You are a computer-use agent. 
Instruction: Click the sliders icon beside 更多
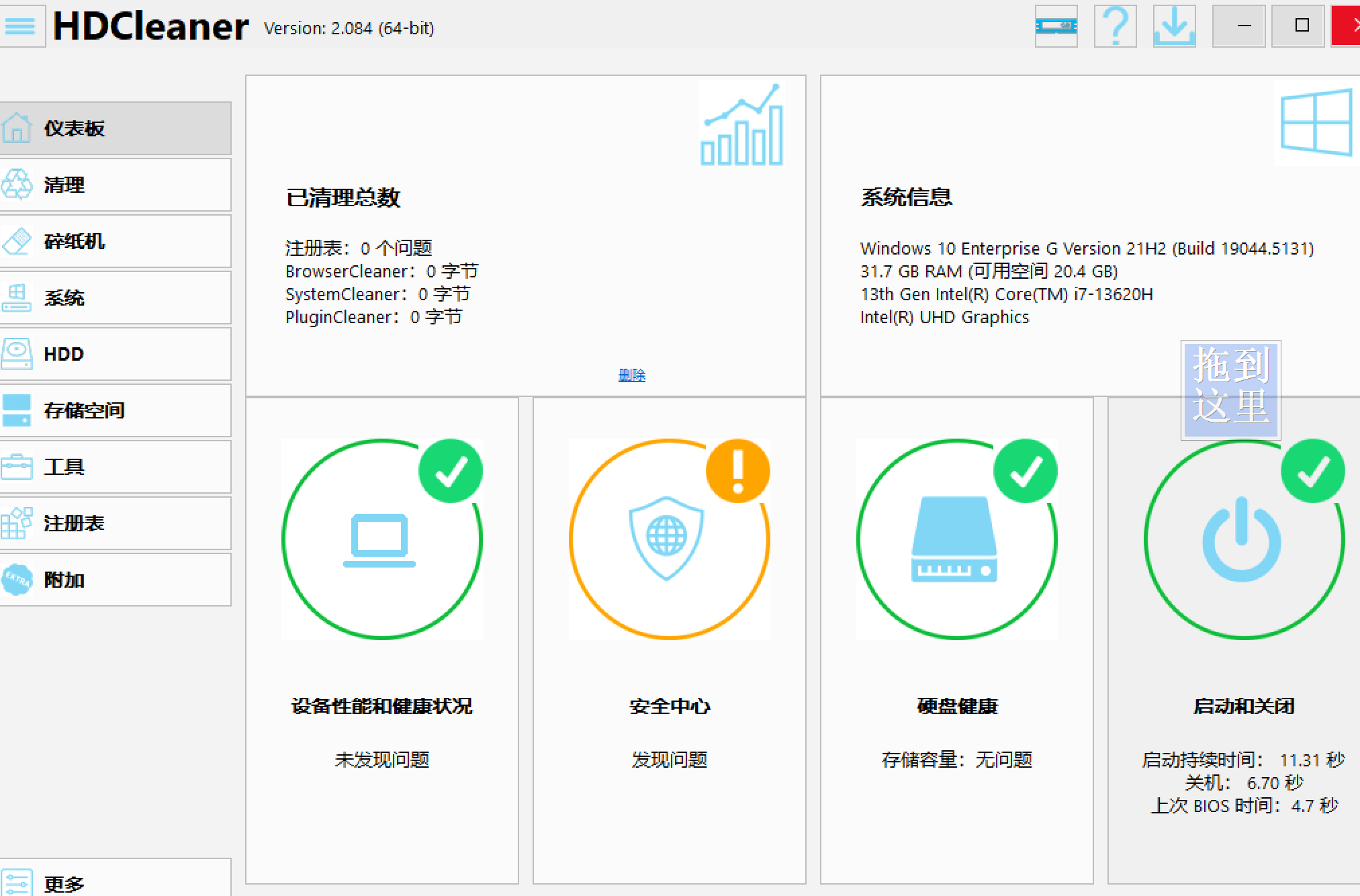pos(16,883)
